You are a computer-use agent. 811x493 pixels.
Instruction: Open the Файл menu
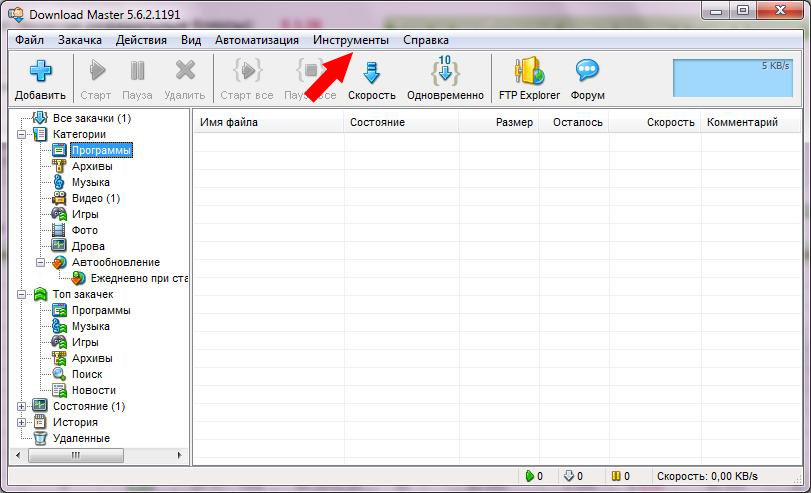[x=29, y=40]
